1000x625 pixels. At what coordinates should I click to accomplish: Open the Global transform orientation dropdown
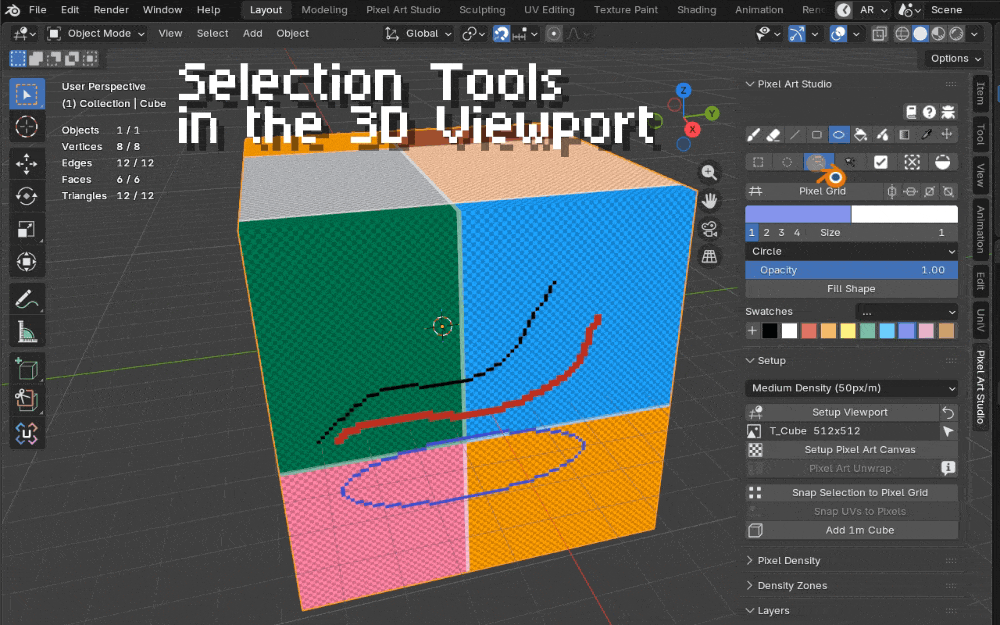(x=418, y=33)
